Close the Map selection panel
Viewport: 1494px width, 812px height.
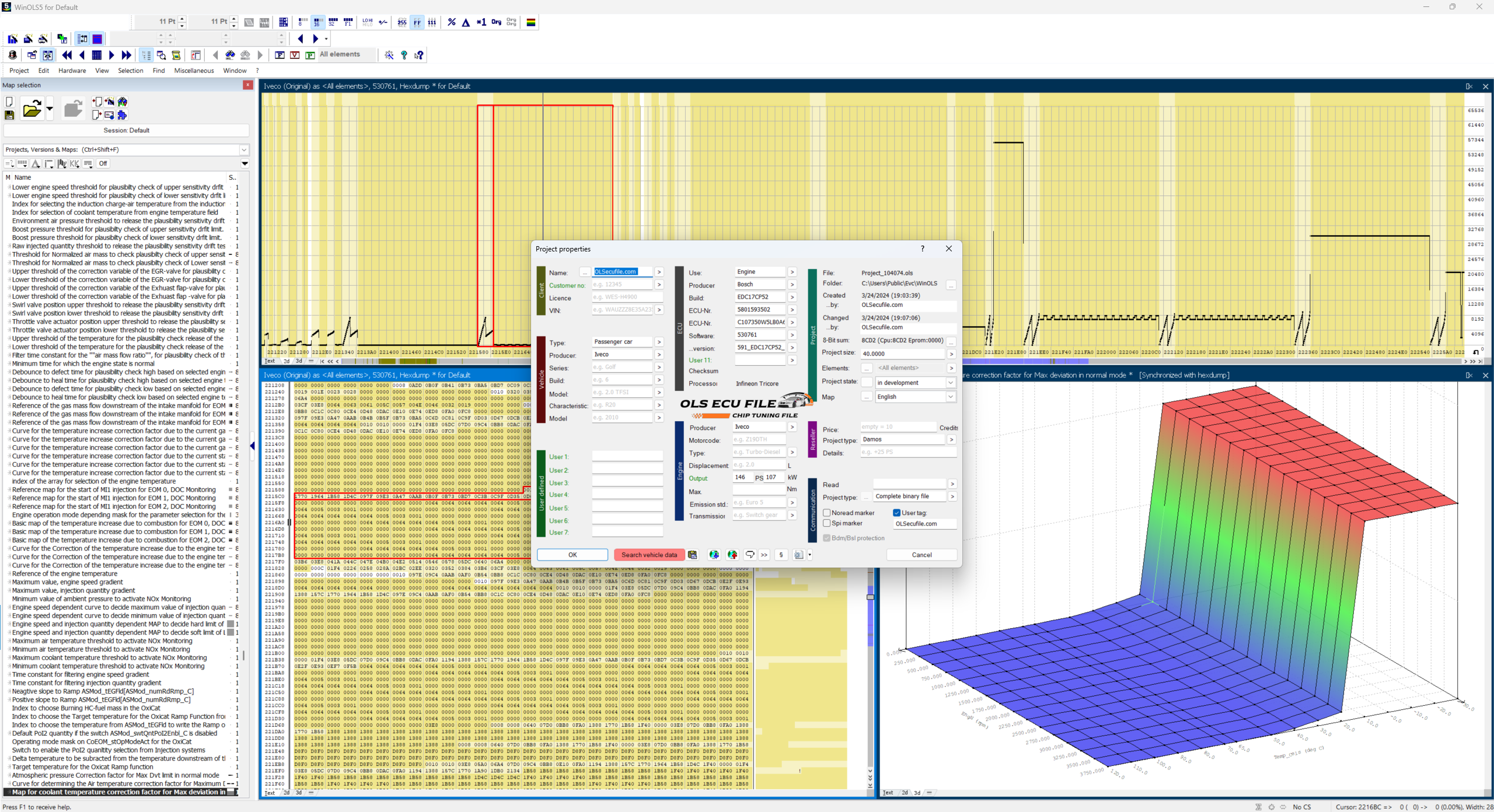click(248, 85)
